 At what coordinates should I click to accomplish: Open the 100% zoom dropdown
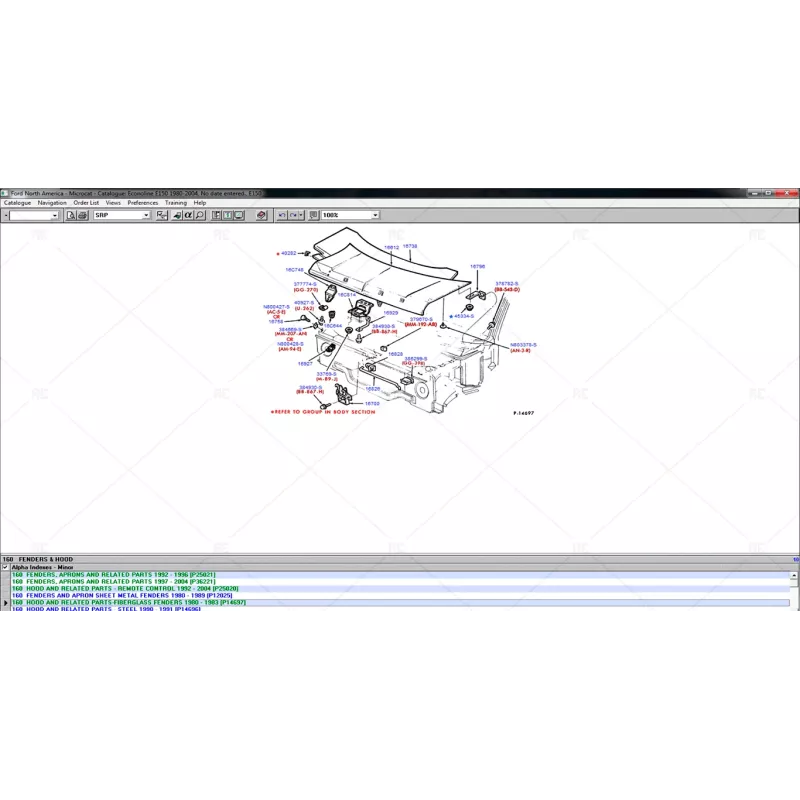(375, 215)
